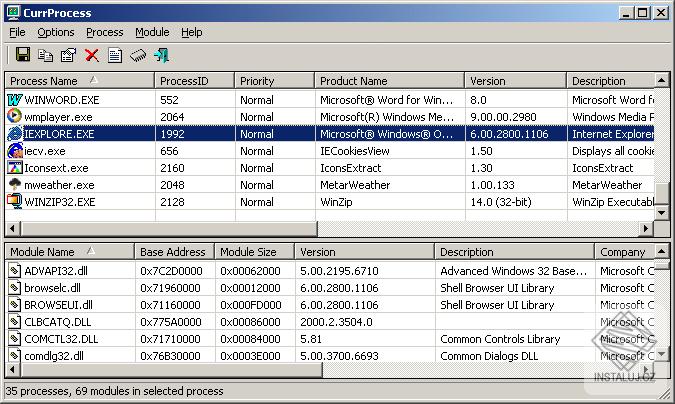Viewport: 675px width, 404px height.
Task: Select the wmplayer.exe process row
Action: (x=330, y=117)
